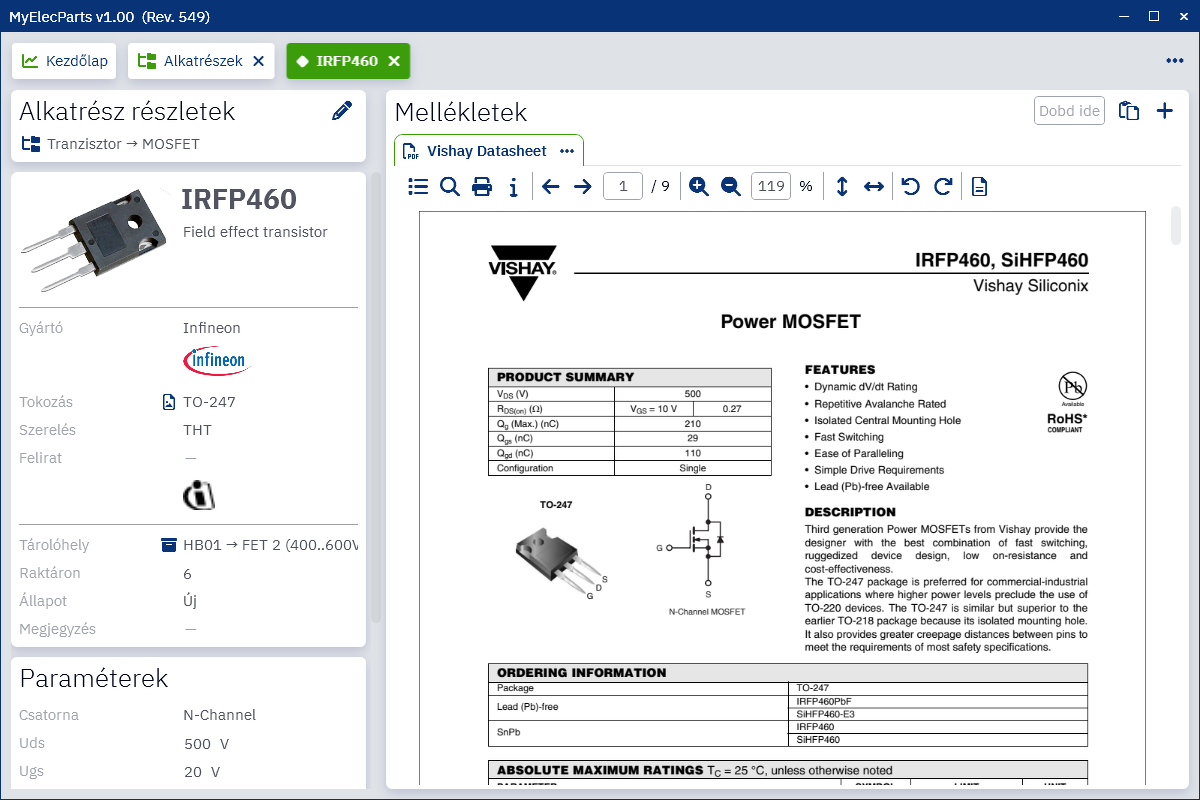This screenshot has height=800, width=1200.
Task: Click the info badge icon under Felirat
Action: [199, 495]
